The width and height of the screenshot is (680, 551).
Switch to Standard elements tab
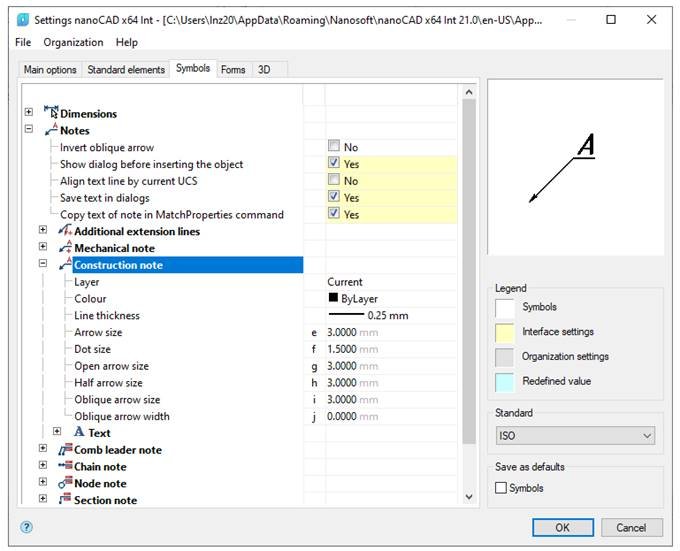[x=126, y=69]
